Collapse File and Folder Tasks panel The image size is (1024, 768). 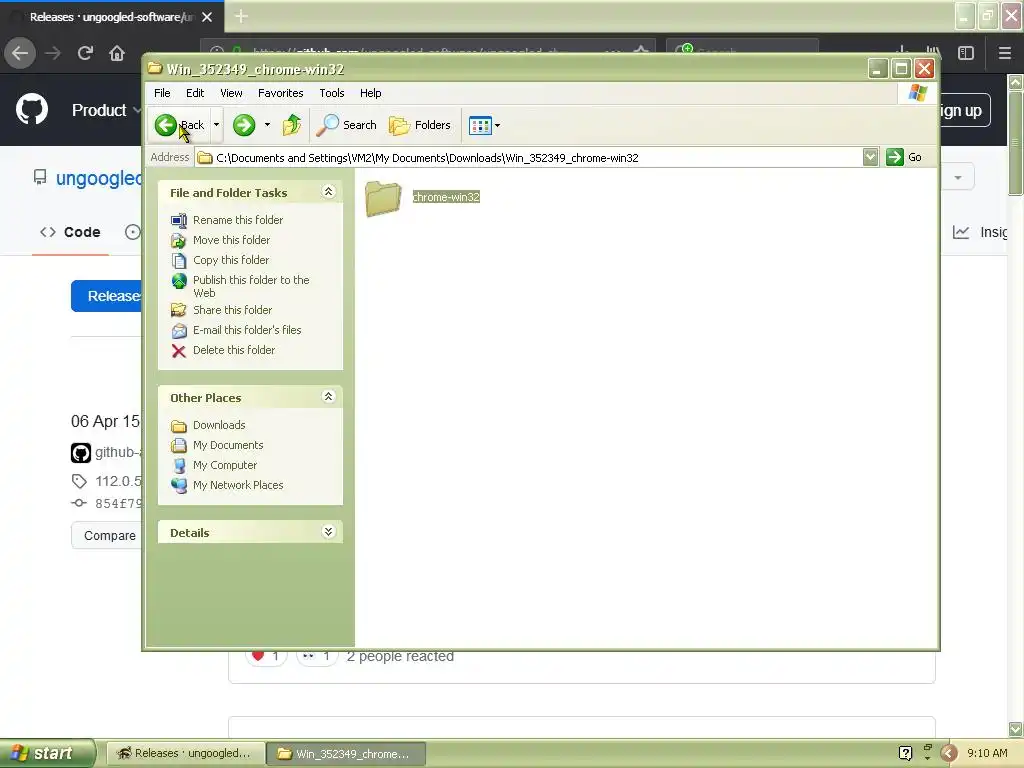tap(328, 191)
